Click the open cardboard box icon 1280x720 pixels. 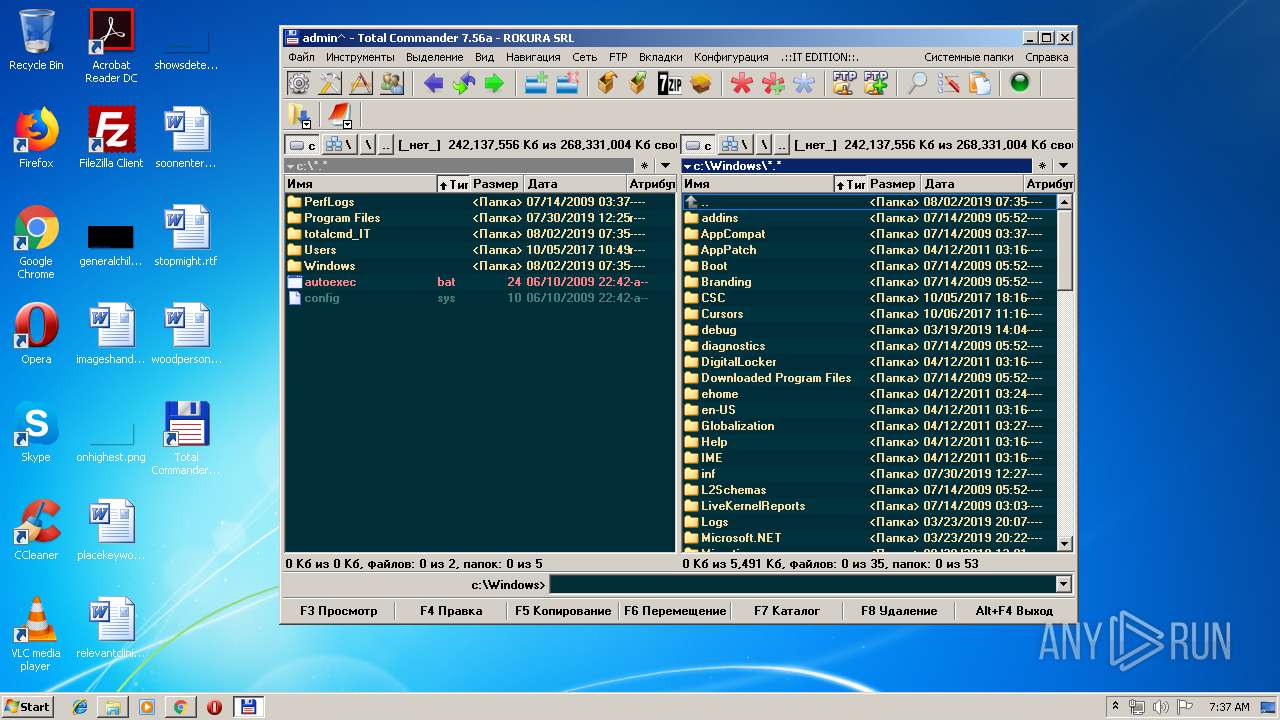701,83
